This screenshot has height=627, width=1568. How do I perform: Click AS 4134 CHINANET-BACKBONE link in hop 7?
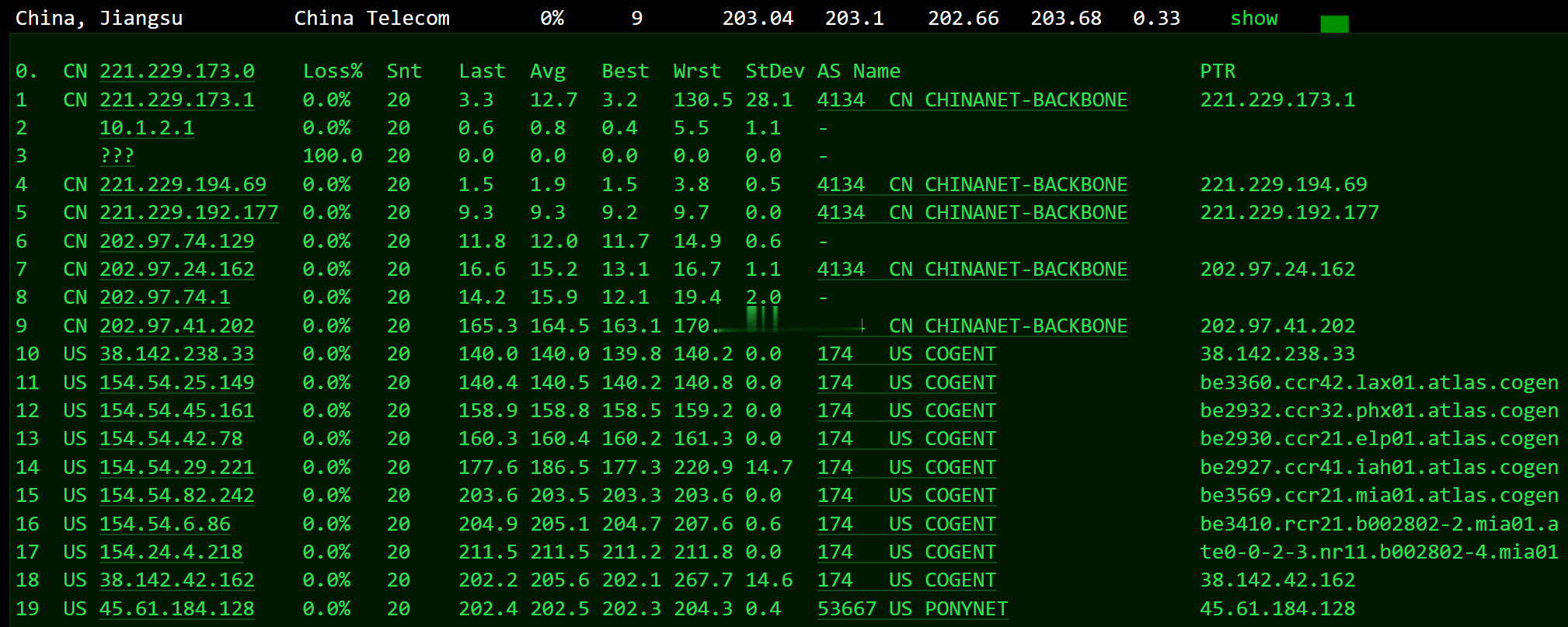pos(972,270)
